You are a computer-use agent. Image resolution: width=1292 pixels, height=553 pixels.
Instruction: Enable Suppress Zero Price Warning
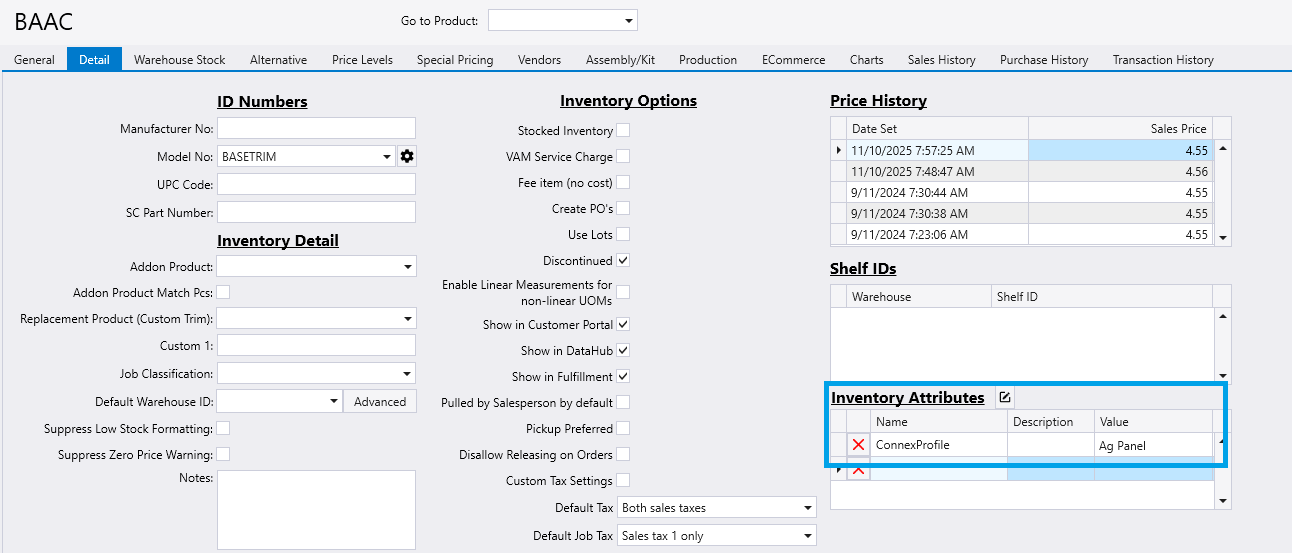pos(224,454)
